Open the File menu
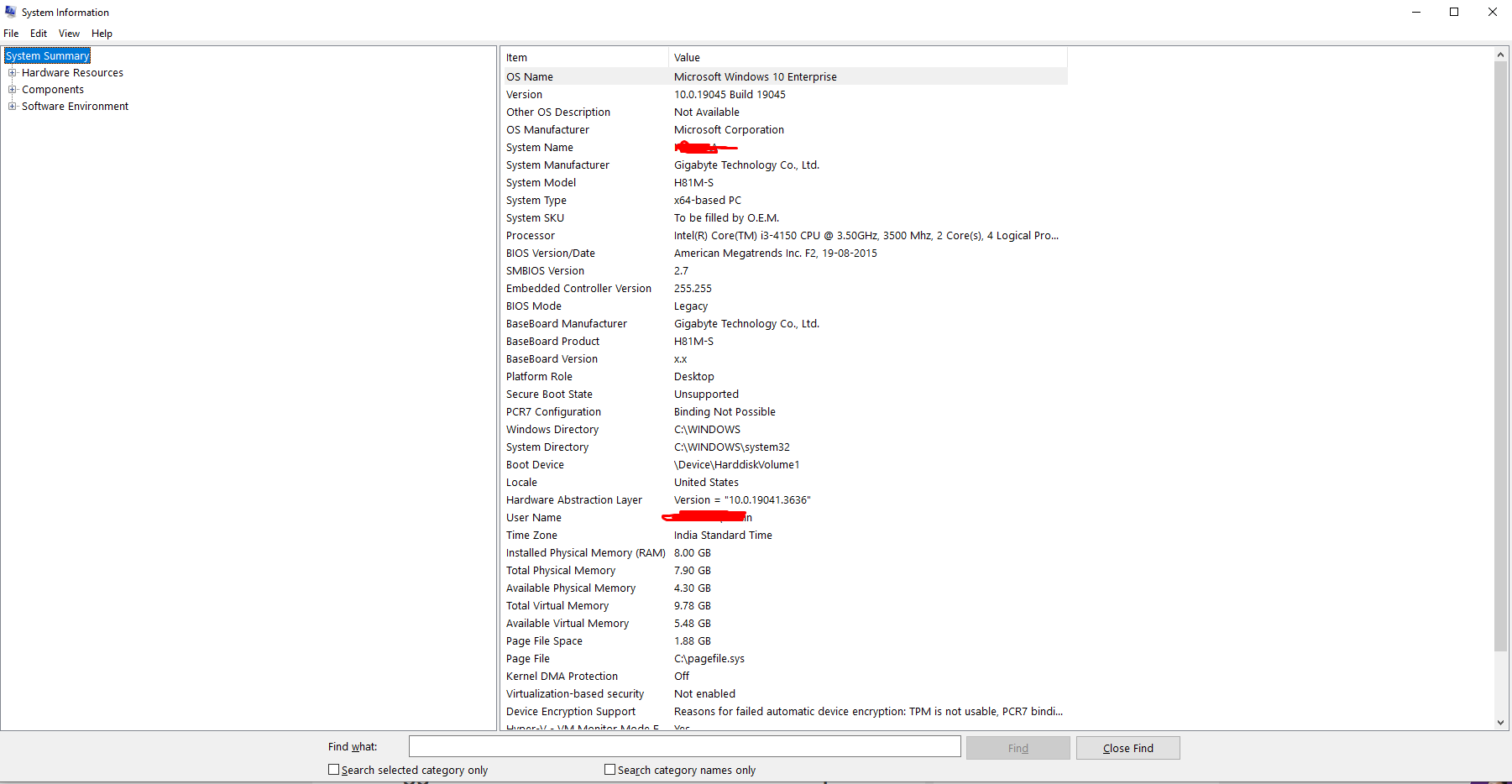1512x784 pixels. point(11,34)
